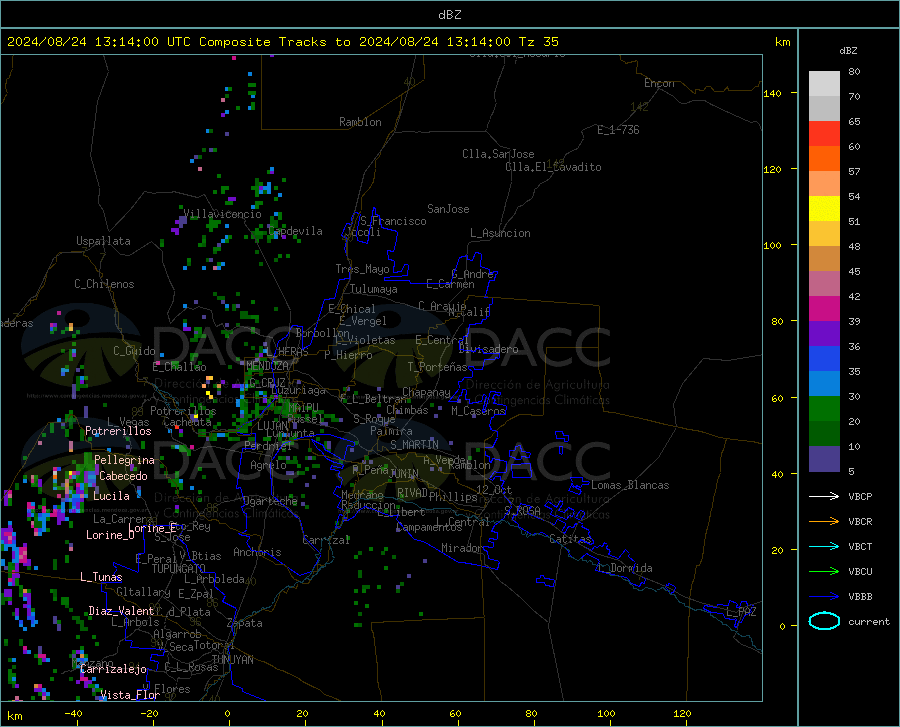Click the purple 36 dBZ color swatch
The width and height of the screenshot is (900, 727).
point(824,334)
